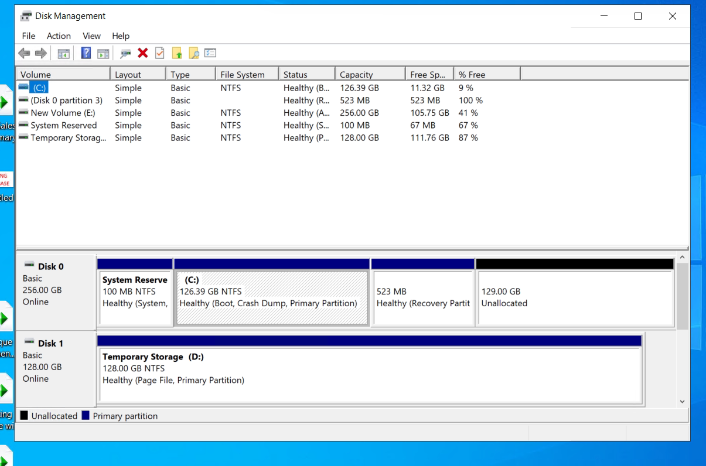
Task: Open the Help menu
Action: (121, 36)
